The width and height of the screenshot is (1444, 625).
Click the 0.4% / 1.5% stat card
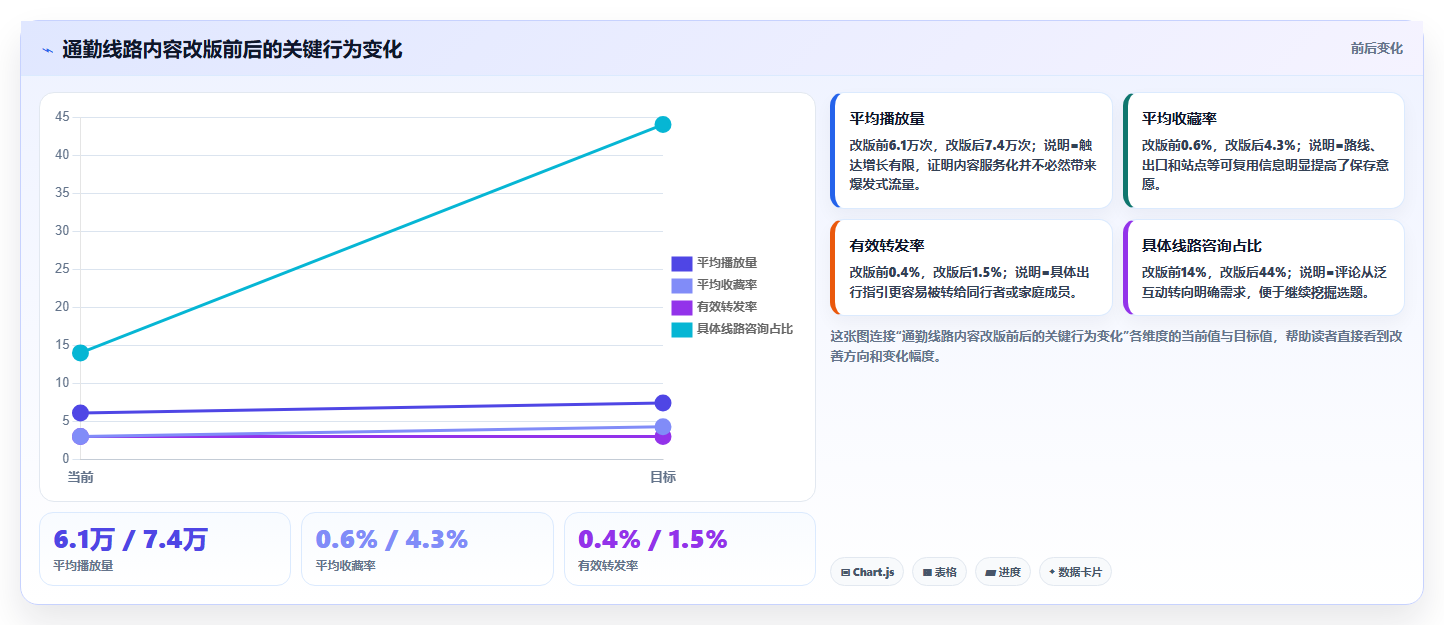tap(689, 549)
